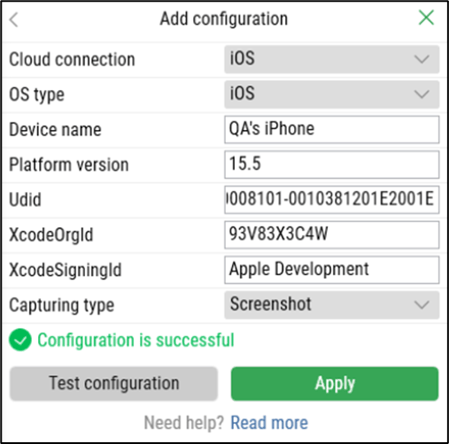This screenshot has width=449, height=444.
Task: Click the green success checkmark icon
Action: [x=20, y=340]
